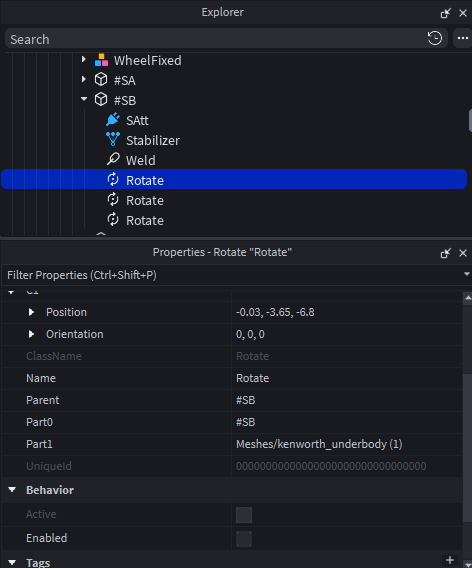Click the Part1 value Meshes/kenworth_underbody

(x=319, y=444)
